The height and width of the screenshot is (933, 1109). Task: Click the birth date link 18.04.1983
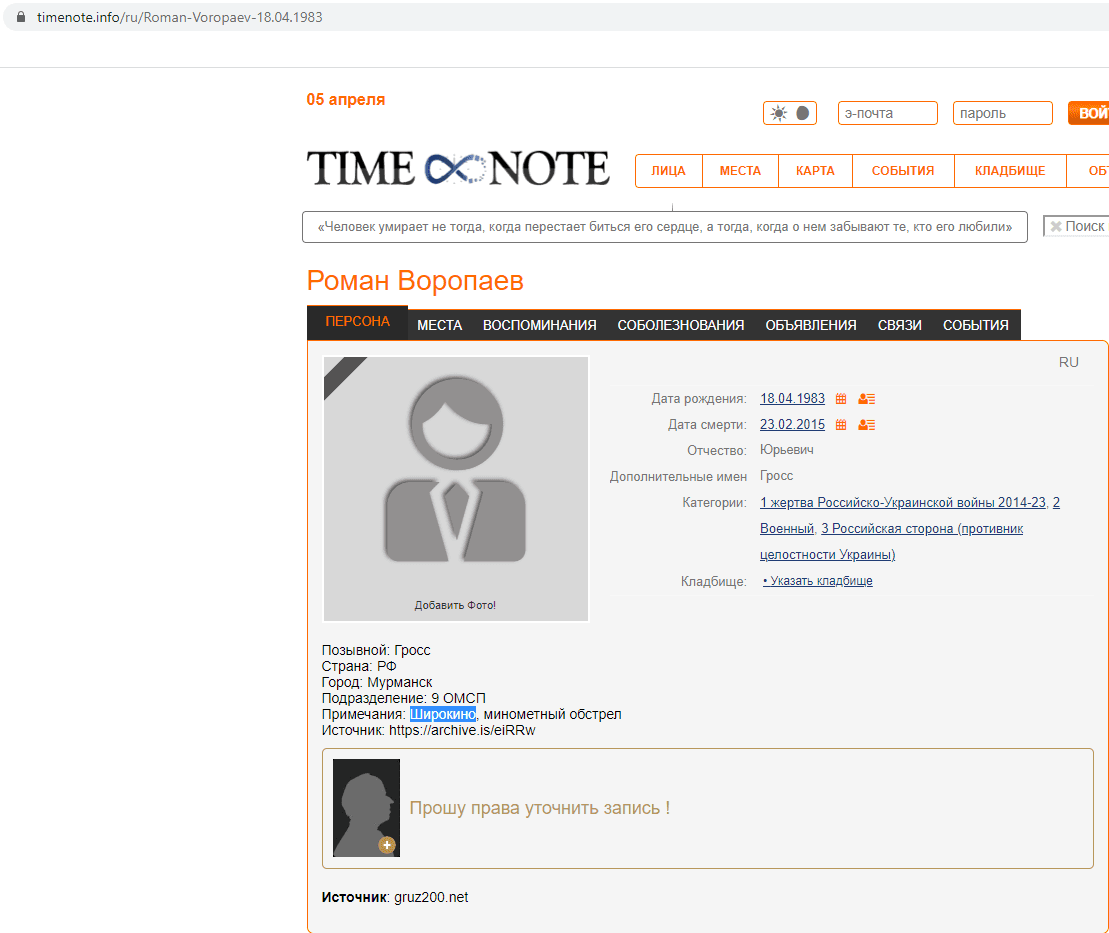[792, 399]
